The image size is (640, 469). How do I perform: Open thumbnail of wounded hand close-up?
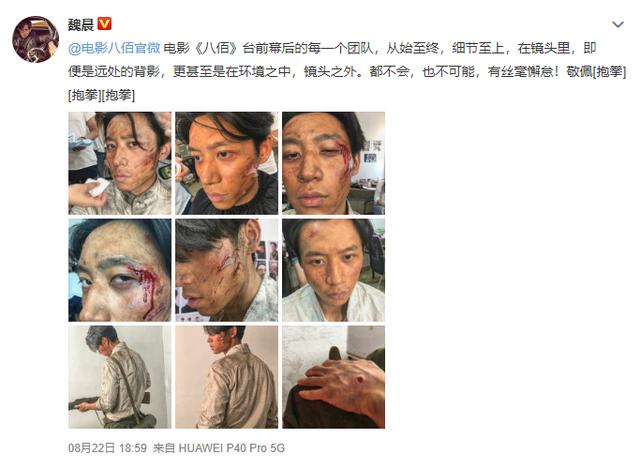[x=333, y=377]
